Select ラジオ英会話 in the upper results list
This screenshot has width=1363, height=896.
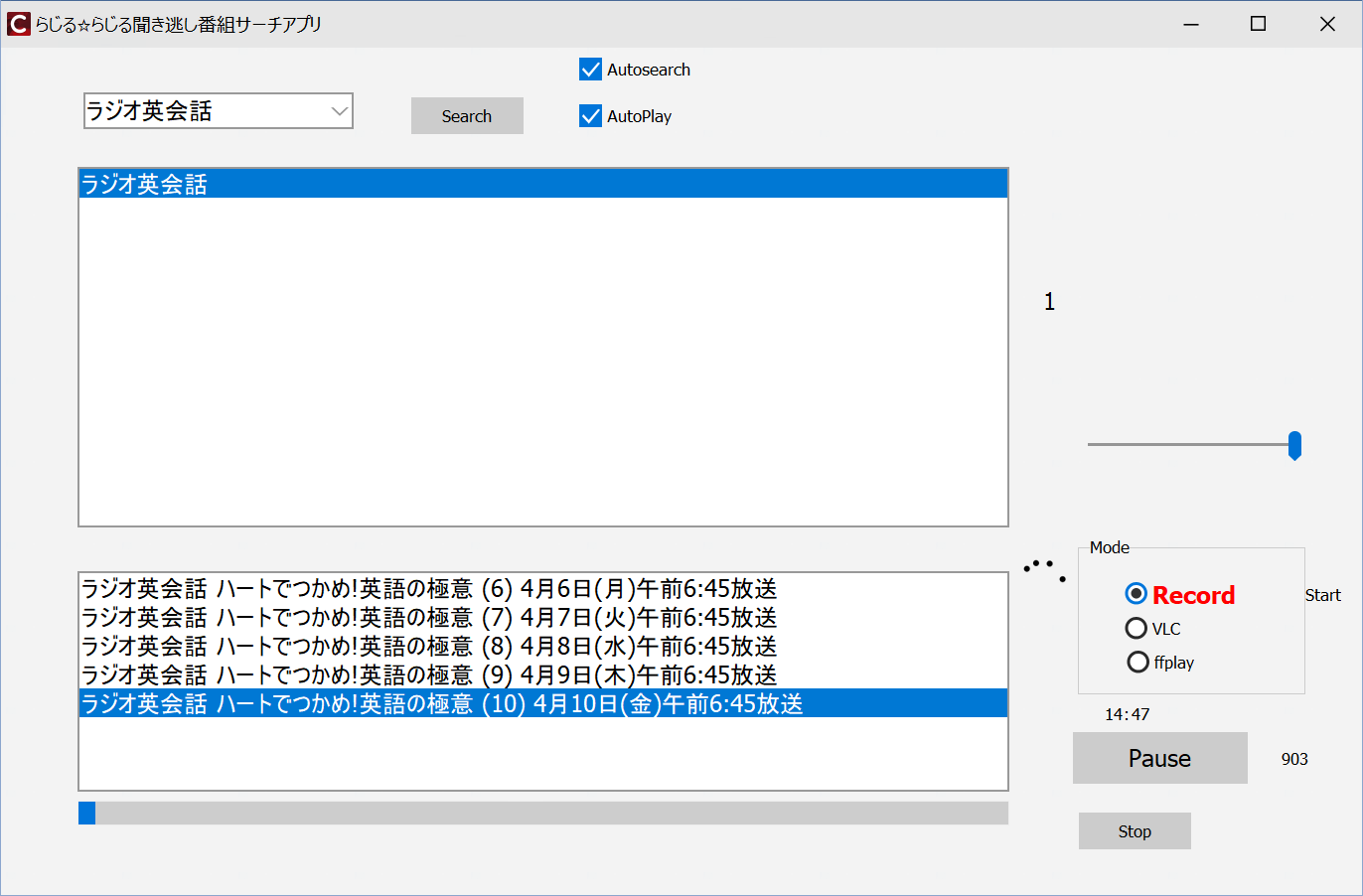click(542, 184)
